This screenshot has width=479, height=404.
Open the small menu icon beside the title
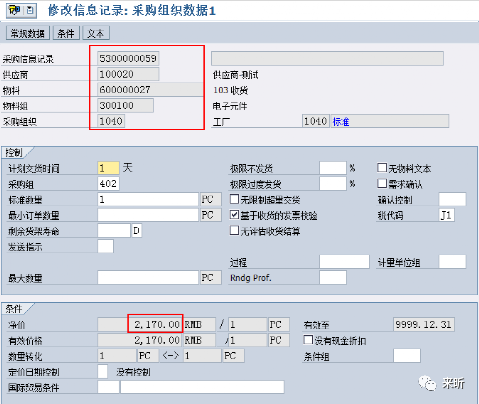click(30, 10)
